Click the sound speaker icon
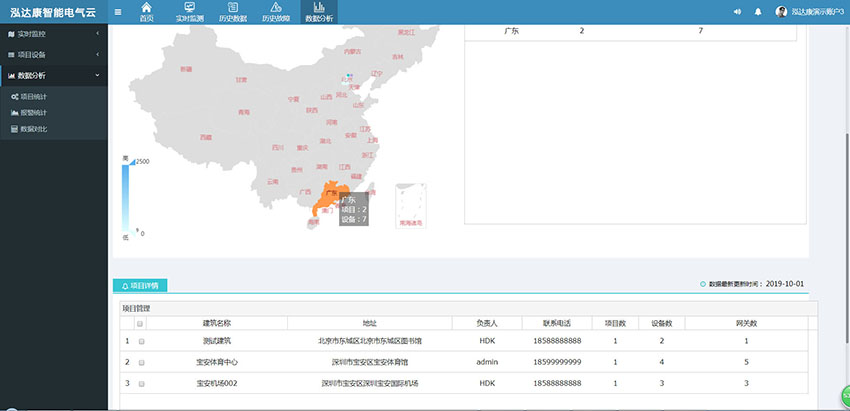The image size is (850, 411). click(x=737, y=12)
